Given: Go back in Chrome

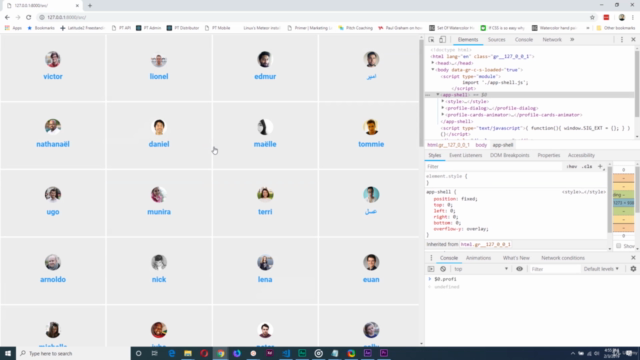Looking at the screenshot, I should point(7,17).
